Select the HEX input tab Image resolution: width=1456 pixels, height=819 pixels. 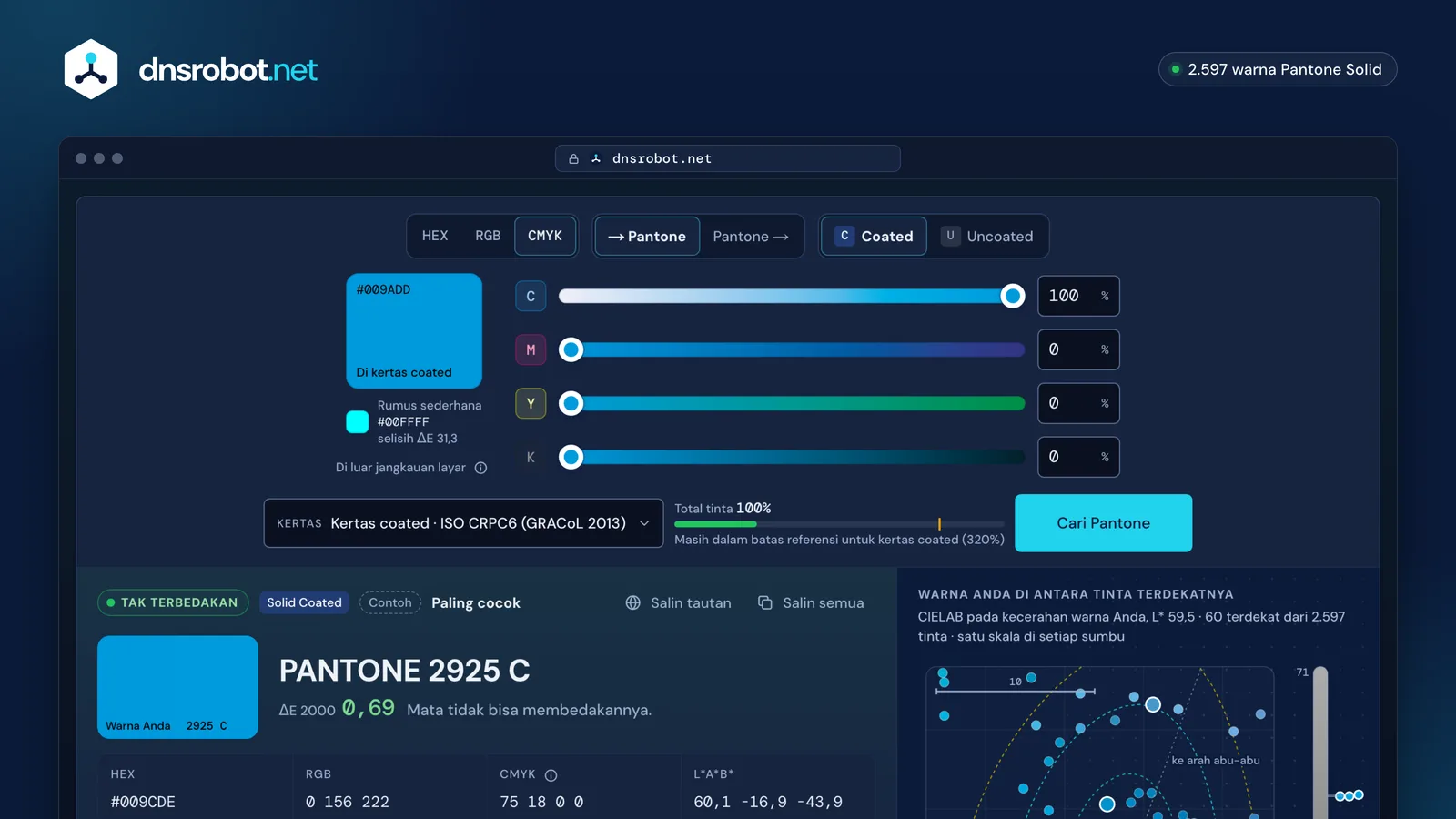point(435,236)
